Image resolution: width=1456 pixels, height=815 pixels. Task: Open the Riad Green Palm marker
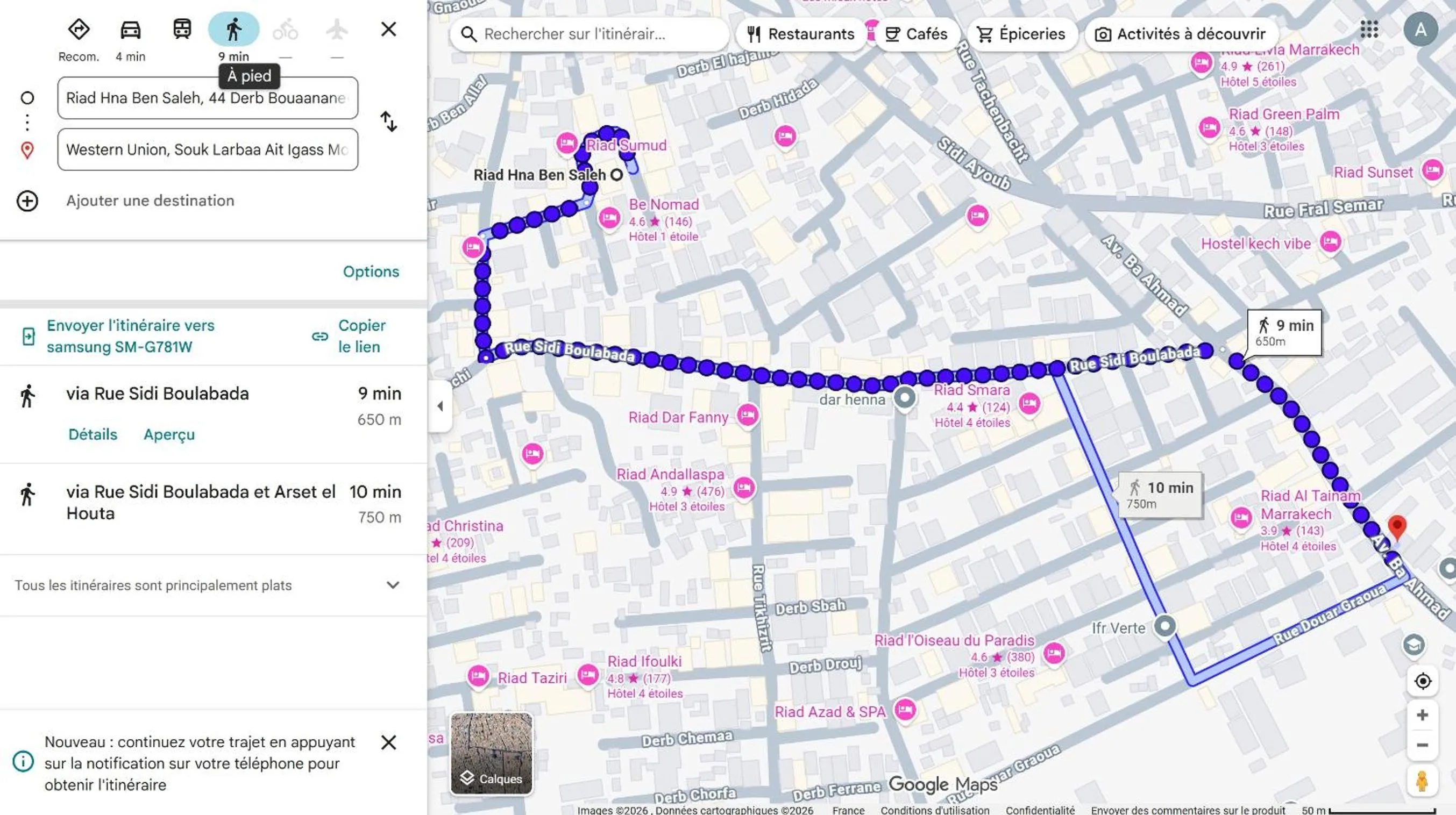click(1209, 127)
